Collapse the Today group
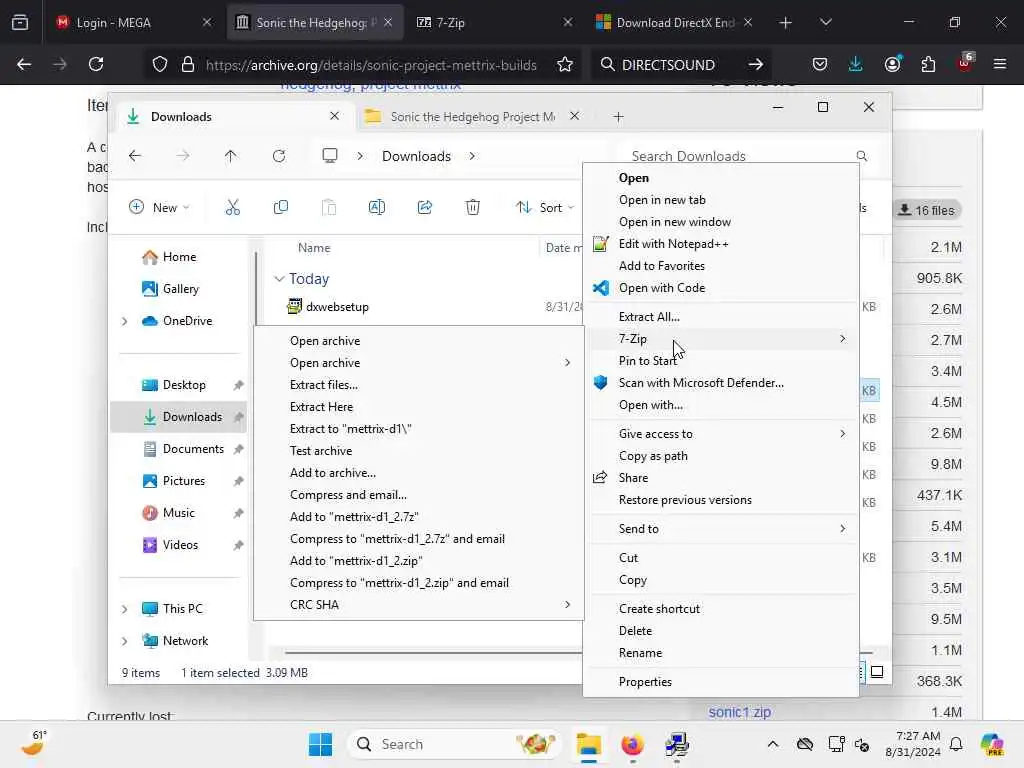 click(x=279, y=279)
